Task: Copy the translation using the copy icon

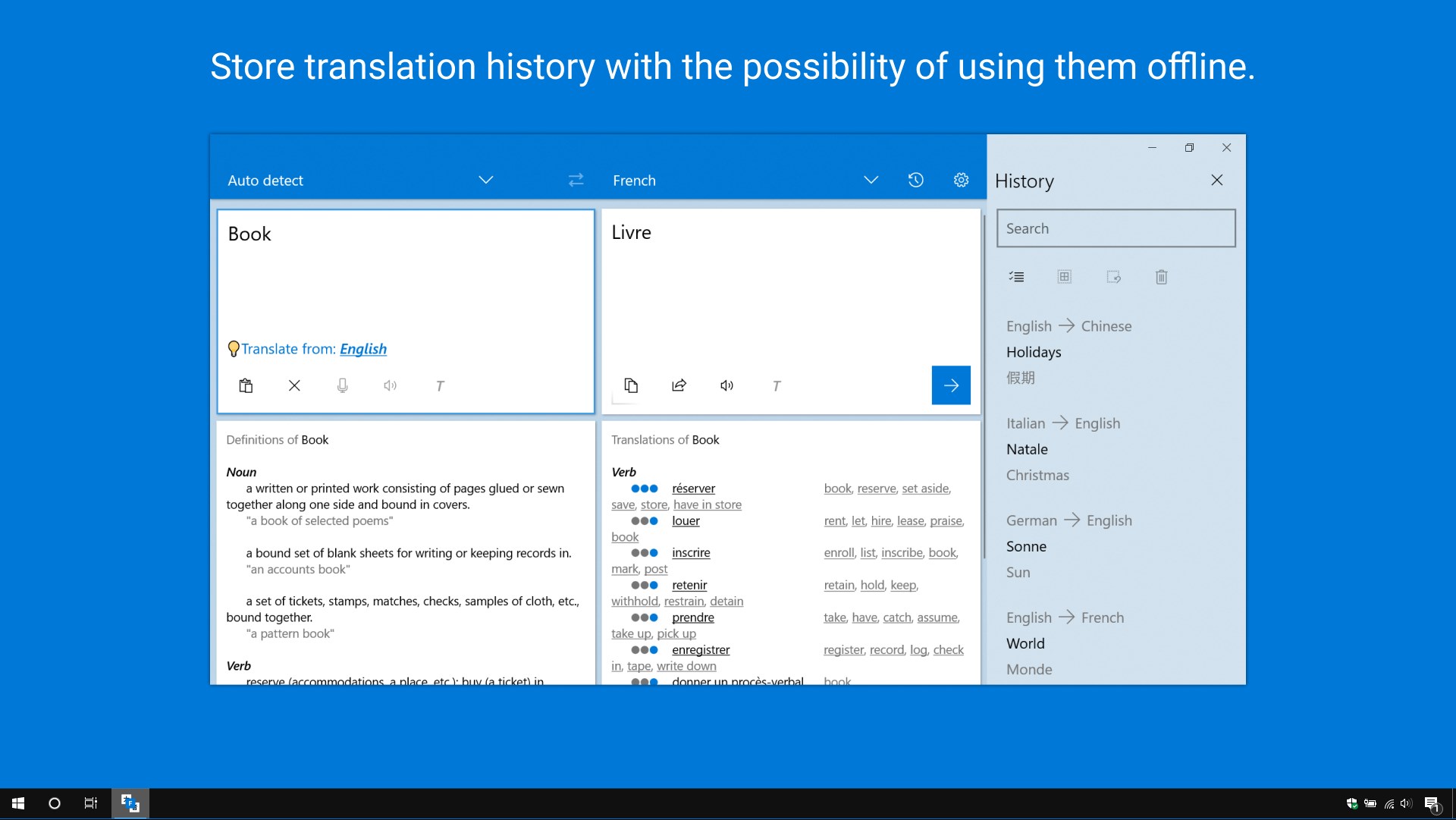Action: 632,385
